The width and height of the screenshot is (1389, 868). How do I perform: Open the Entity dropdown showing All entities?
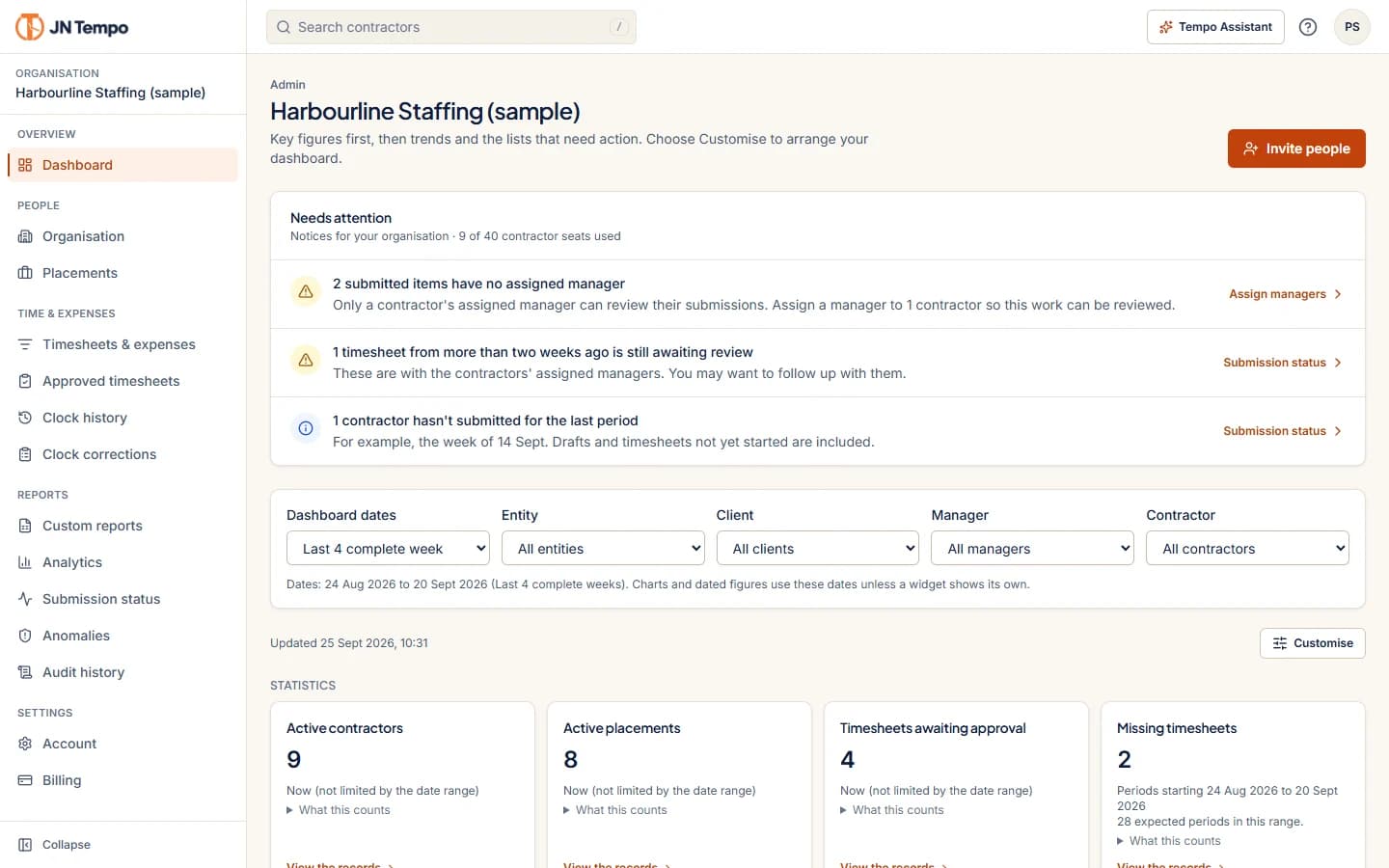(x=603, y=548)
